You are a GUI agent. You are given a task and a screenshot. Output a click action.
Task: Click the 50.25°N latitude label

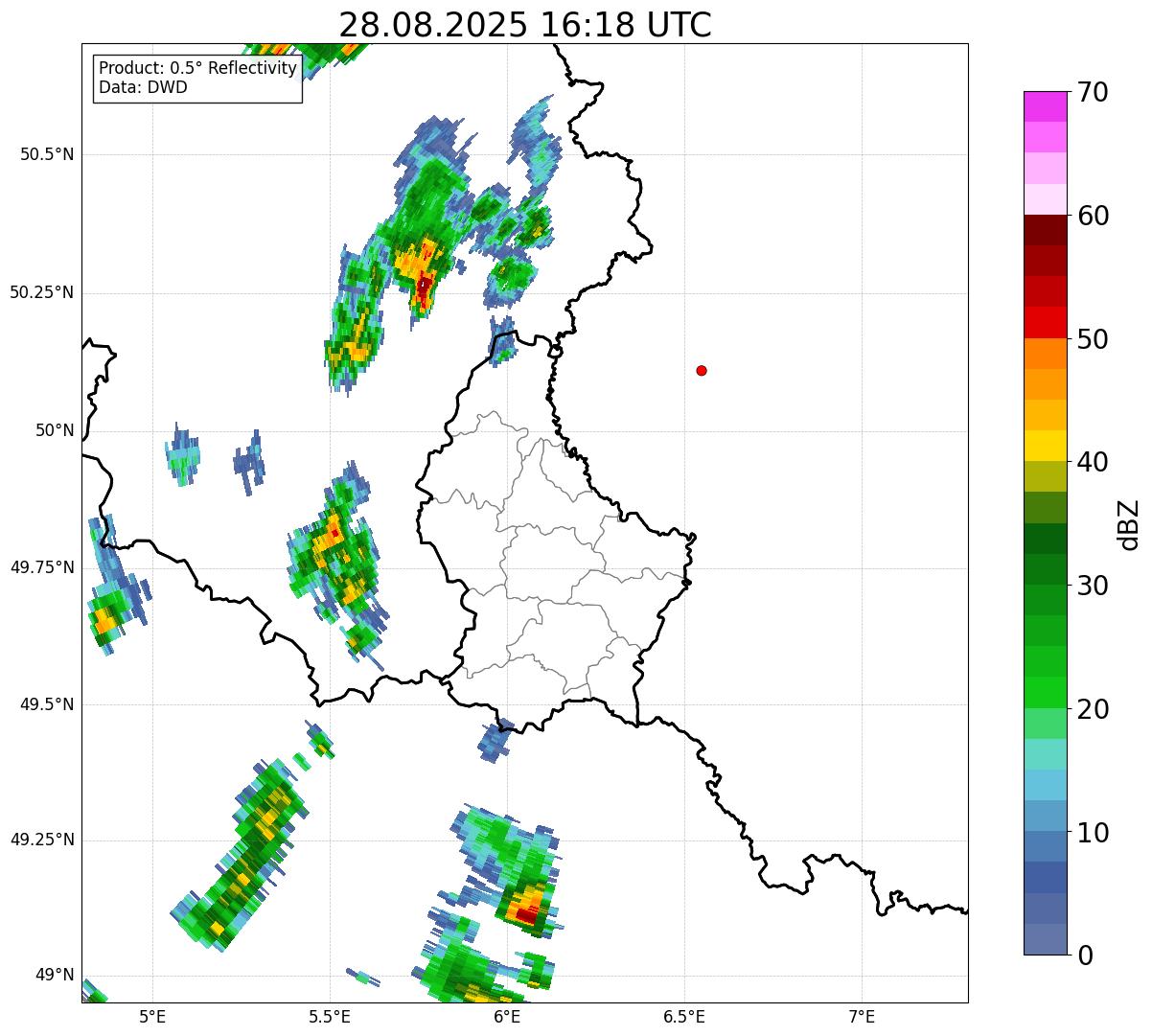pos(41,292)
